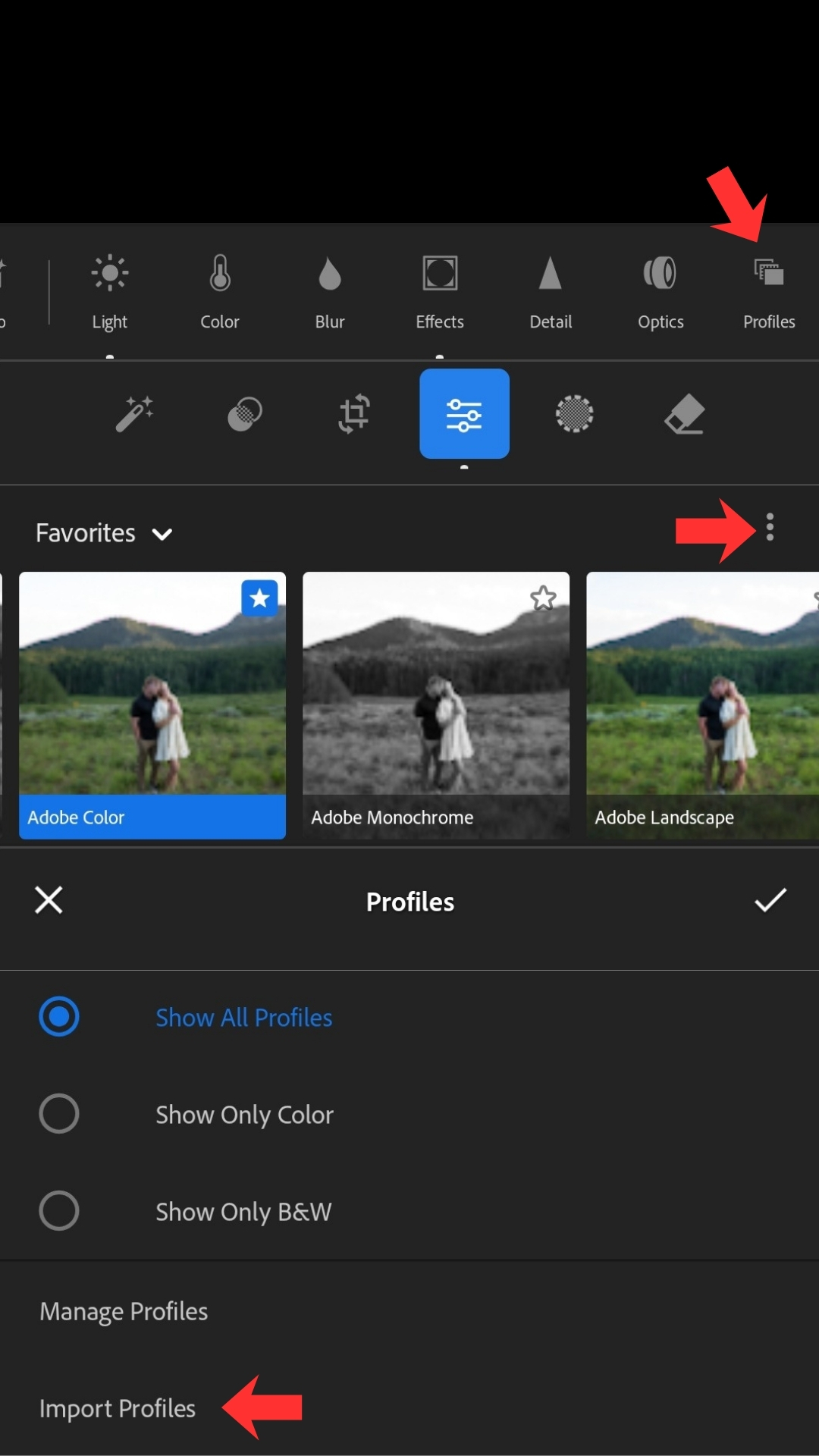Screen dimensions: 819x1456
Task: Open Manage Profiles
Action: click(124, 1311)
